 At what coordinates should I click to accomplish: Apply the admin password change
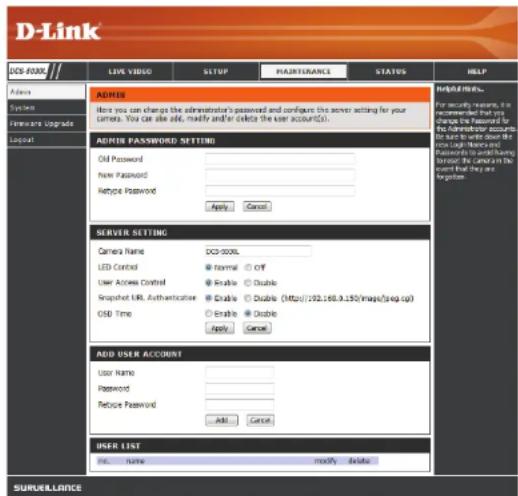220,207
